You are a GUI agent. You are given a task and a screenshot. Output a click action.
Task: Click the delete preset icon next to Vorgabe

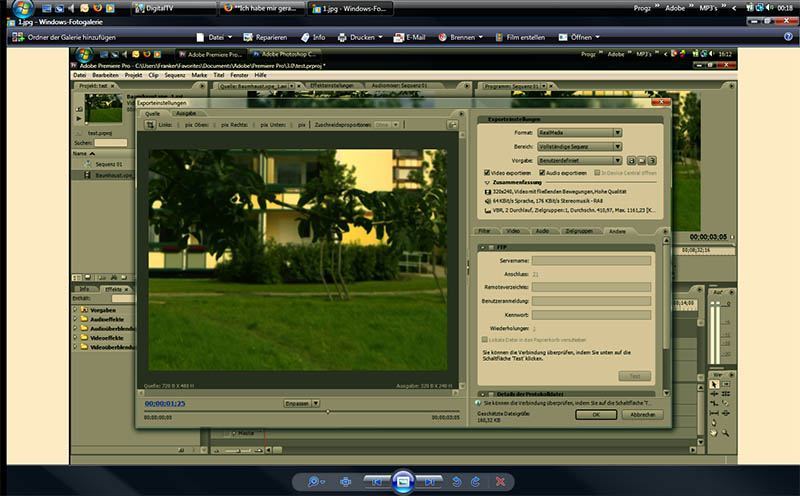[x=652, y=160]
